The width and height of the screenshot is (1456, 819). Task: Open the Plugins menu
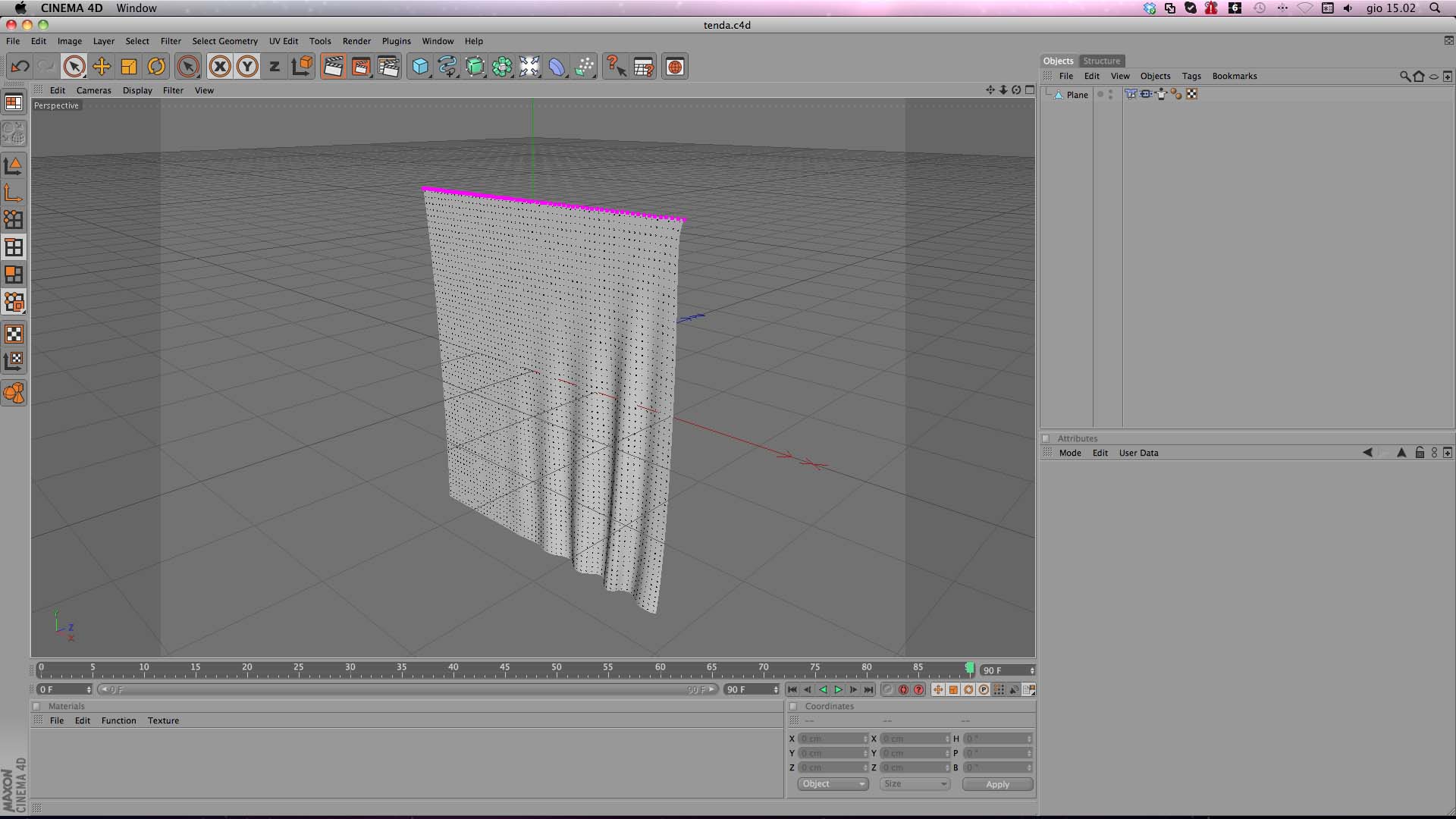point(396,41)
